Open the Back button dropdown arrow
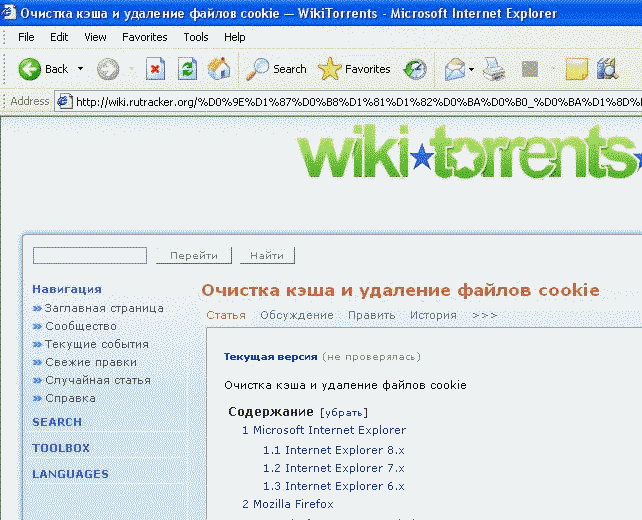Screen dimensions: 642x520 [81, 69]
